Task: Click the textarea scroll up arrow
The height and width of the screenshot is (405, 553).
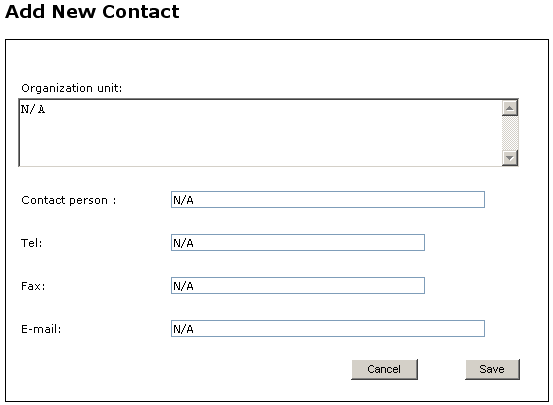Action: click(x=510, y=108)
